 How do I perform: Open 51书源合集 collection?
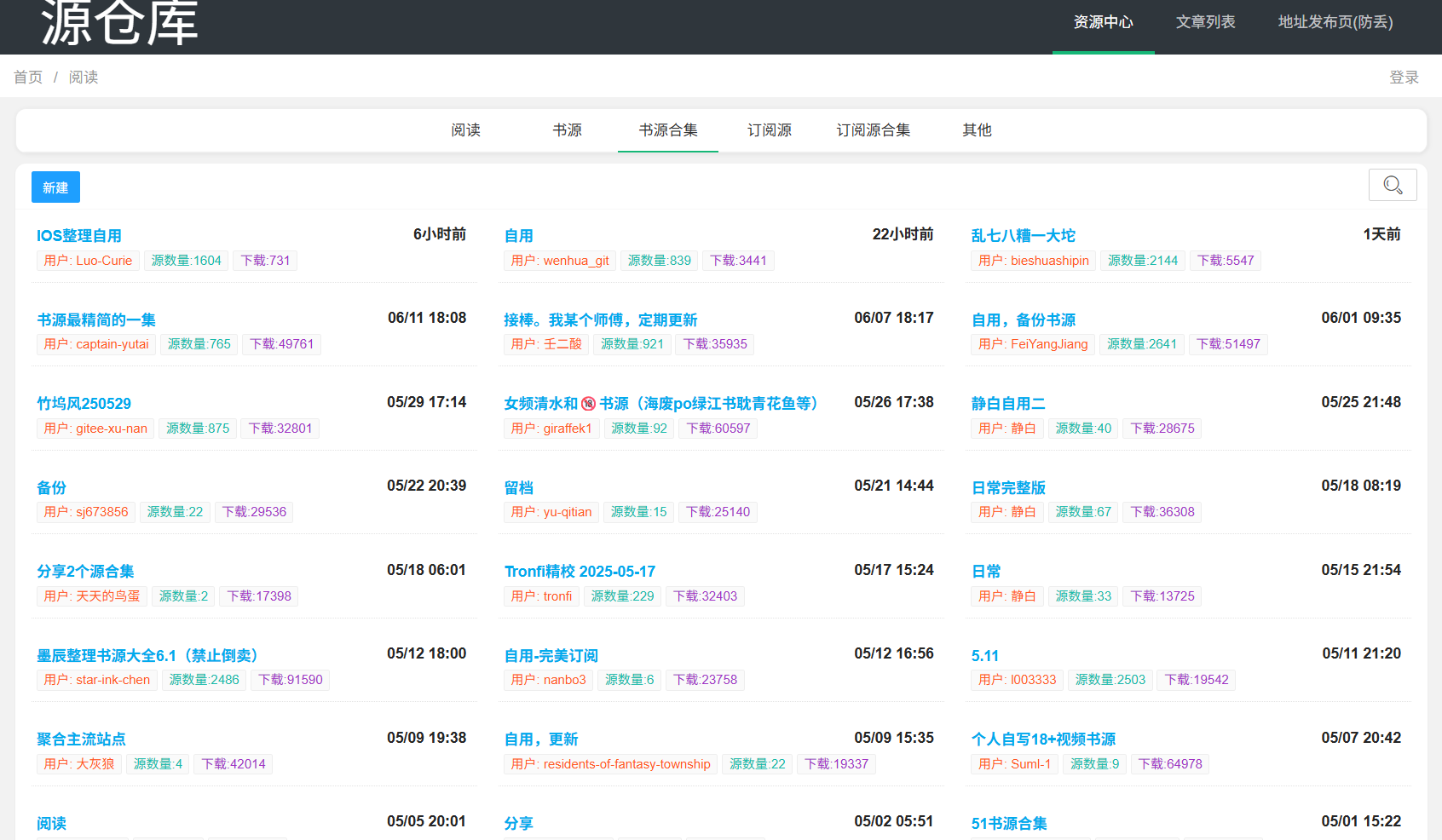click(1009, 824)
